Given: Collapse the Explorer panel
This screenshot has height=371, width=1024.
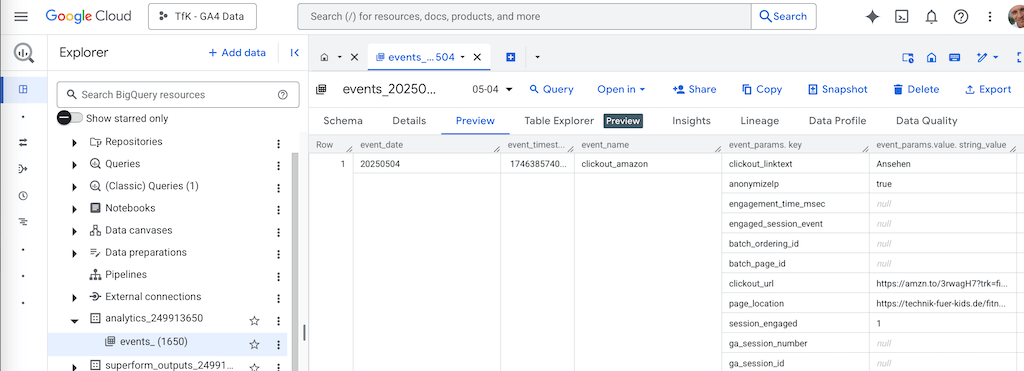Looking at the screenshot, I should [x=295, y=53].
